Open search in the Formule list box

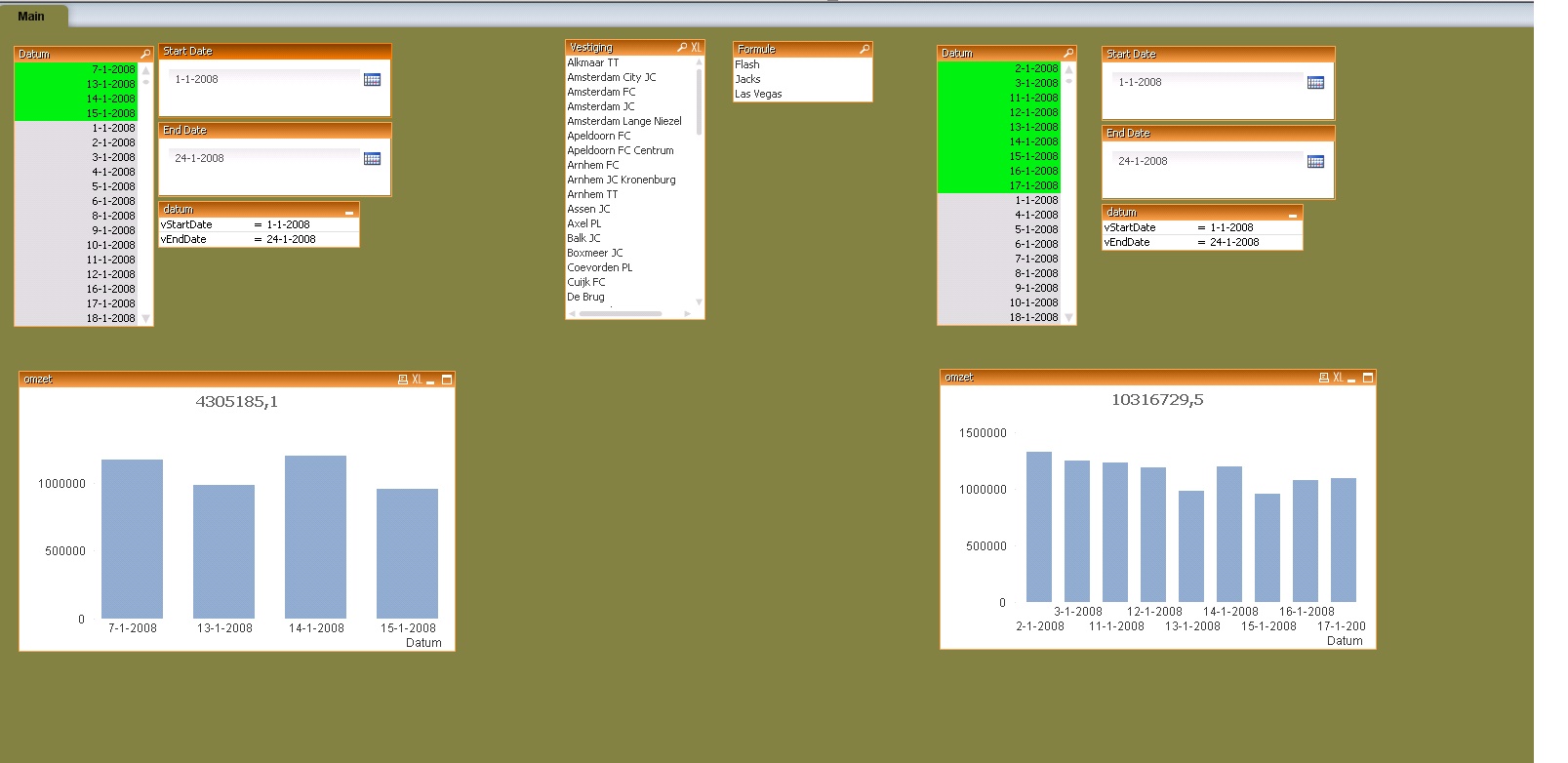[x=864, y=49]
